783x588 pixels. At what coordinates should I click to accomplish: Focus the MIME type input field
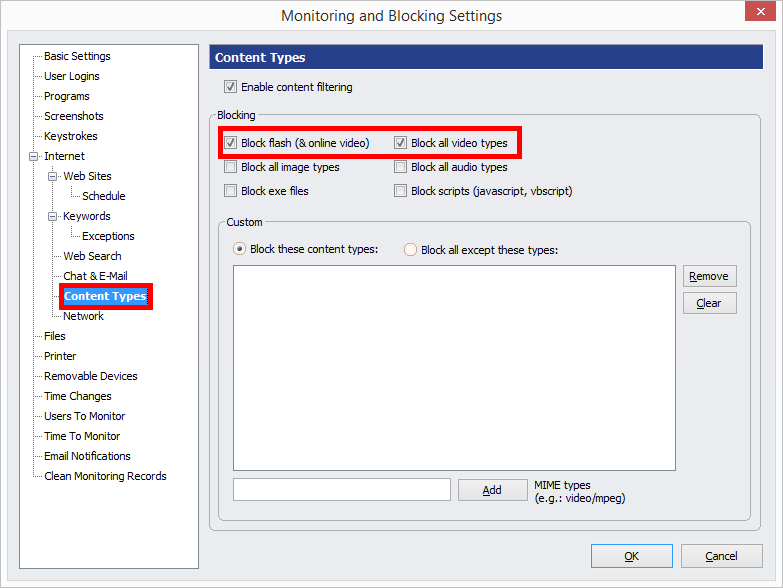(x=342, y=490)
